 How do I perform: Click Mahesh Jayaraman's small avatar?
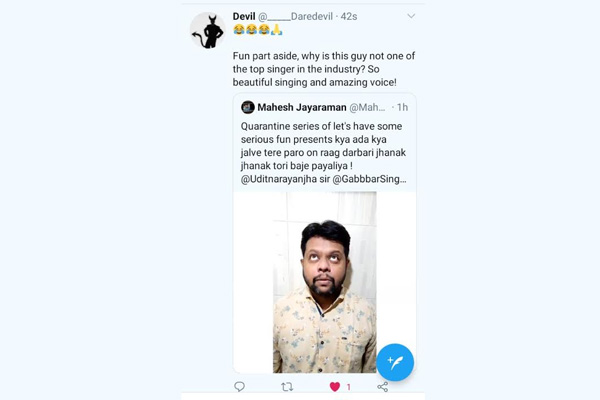click(248, 107)
